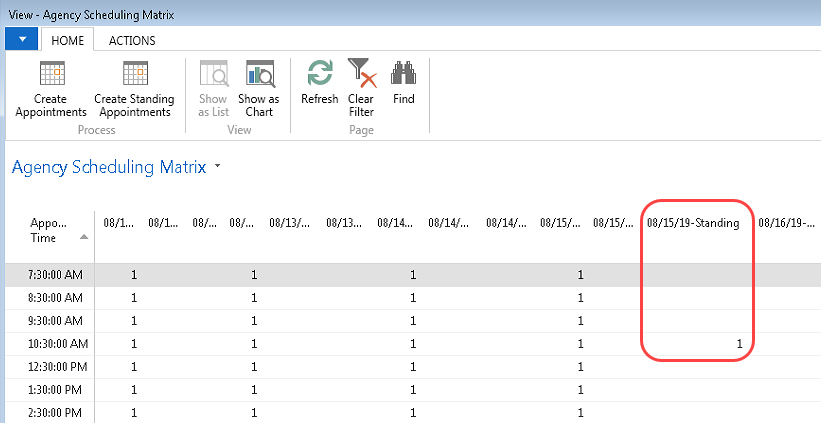Open Find with binoculars icon
Screen dimensions: 821x423
coord(403,75)
